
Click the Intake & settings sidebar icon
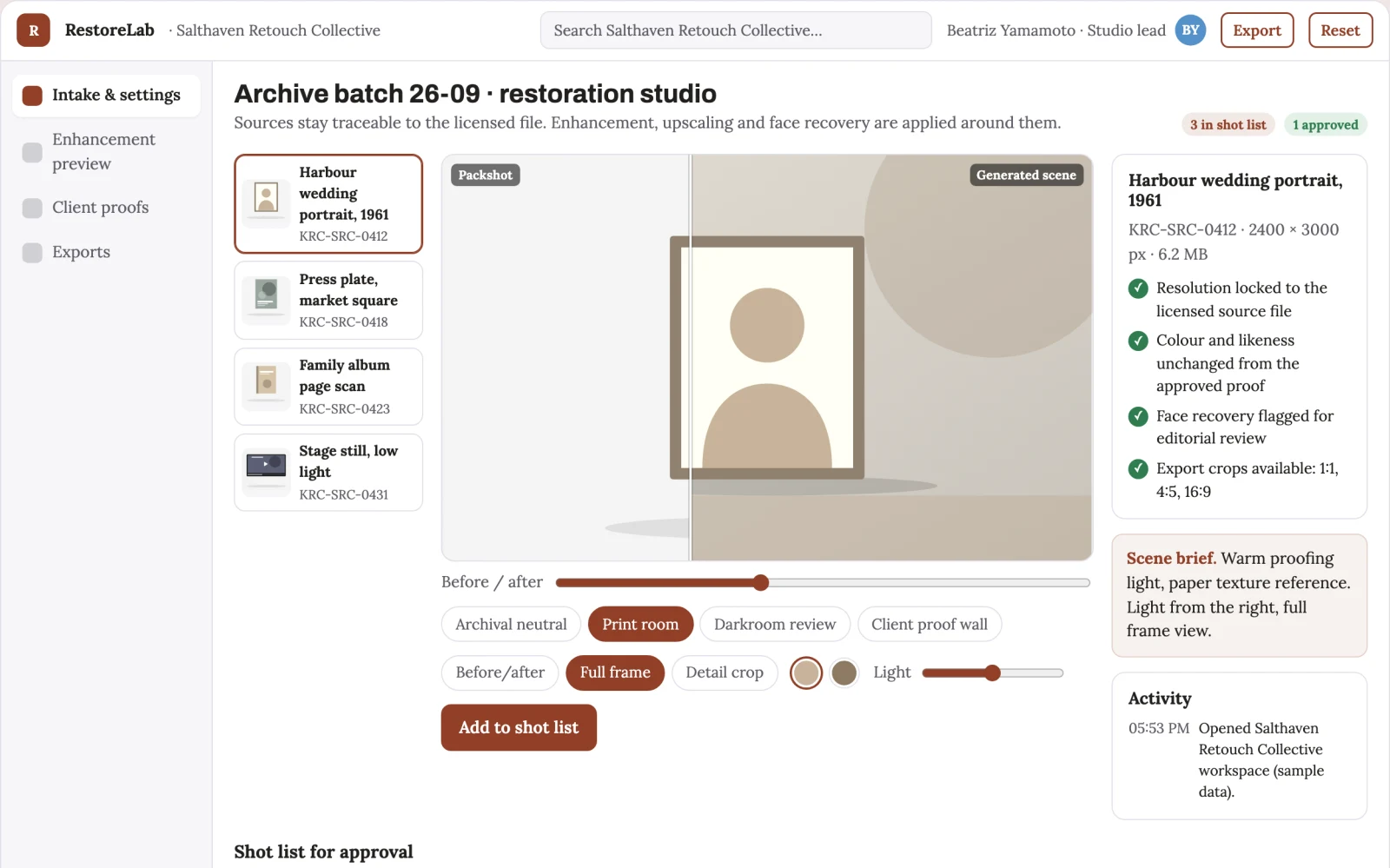[x=32, y=96]
